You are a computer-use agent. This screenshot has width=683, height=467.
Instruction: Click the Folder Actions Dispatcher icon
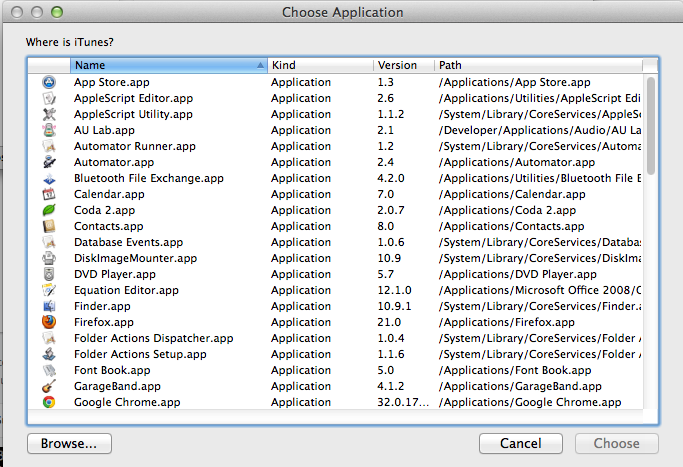[x=49, y=338]
